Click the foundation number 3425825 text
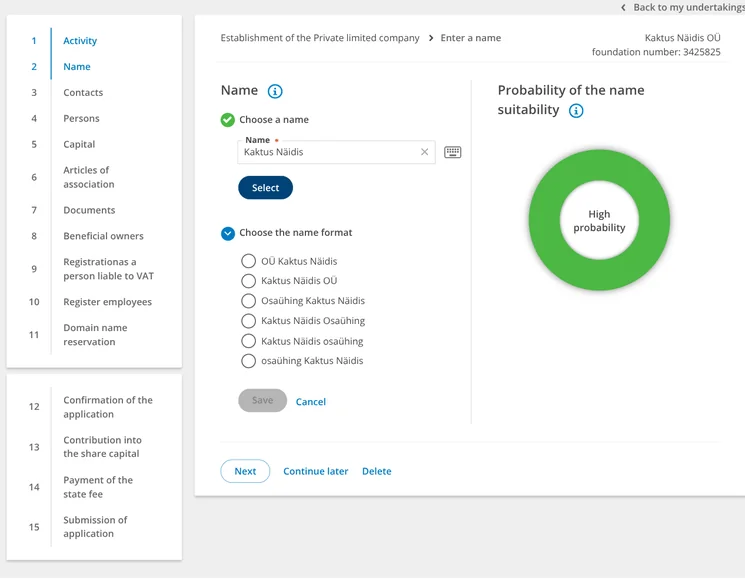This screenshot has height=581, width=745. tap(656, 52)
